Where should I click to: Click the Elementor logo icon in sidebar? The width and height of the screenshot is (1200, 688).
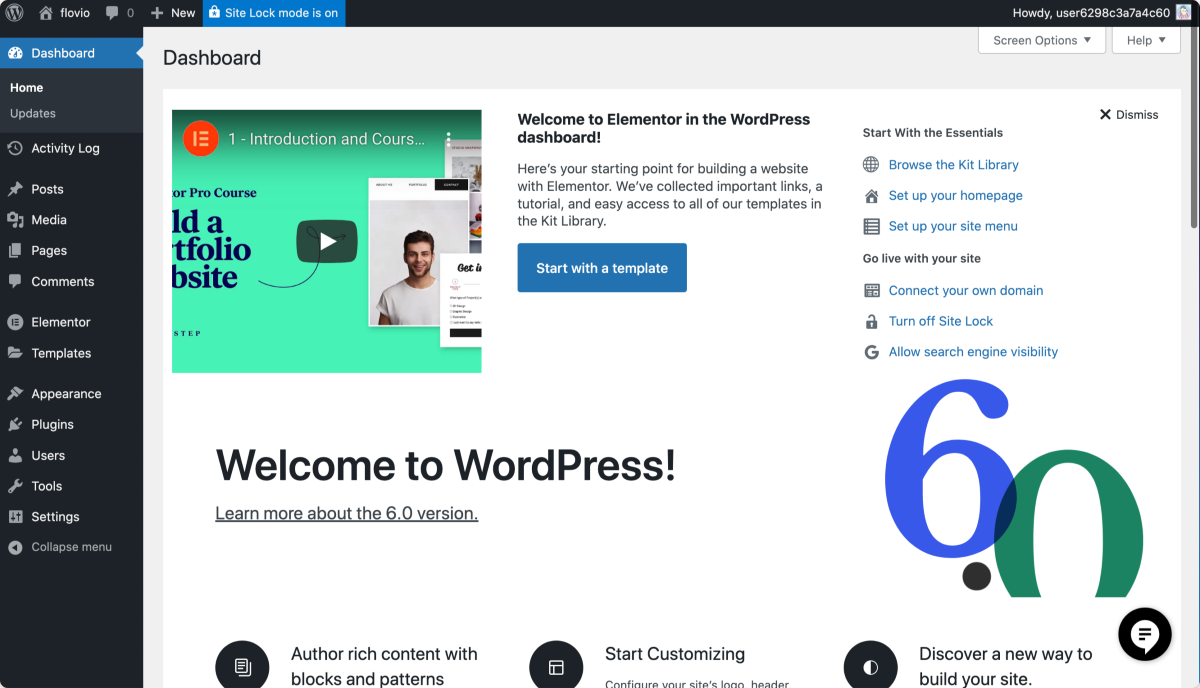tap(15, 322)
